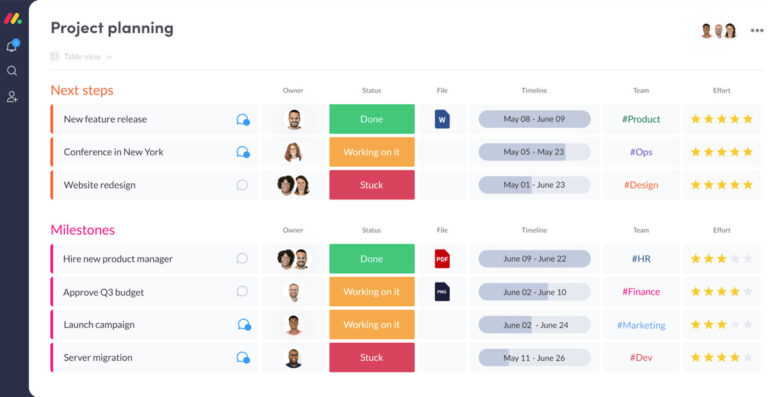The width and height of the screenshot is (768, 397).
Task: Open conversation icon for Conference in New York
Action: [x=243, y=152]
